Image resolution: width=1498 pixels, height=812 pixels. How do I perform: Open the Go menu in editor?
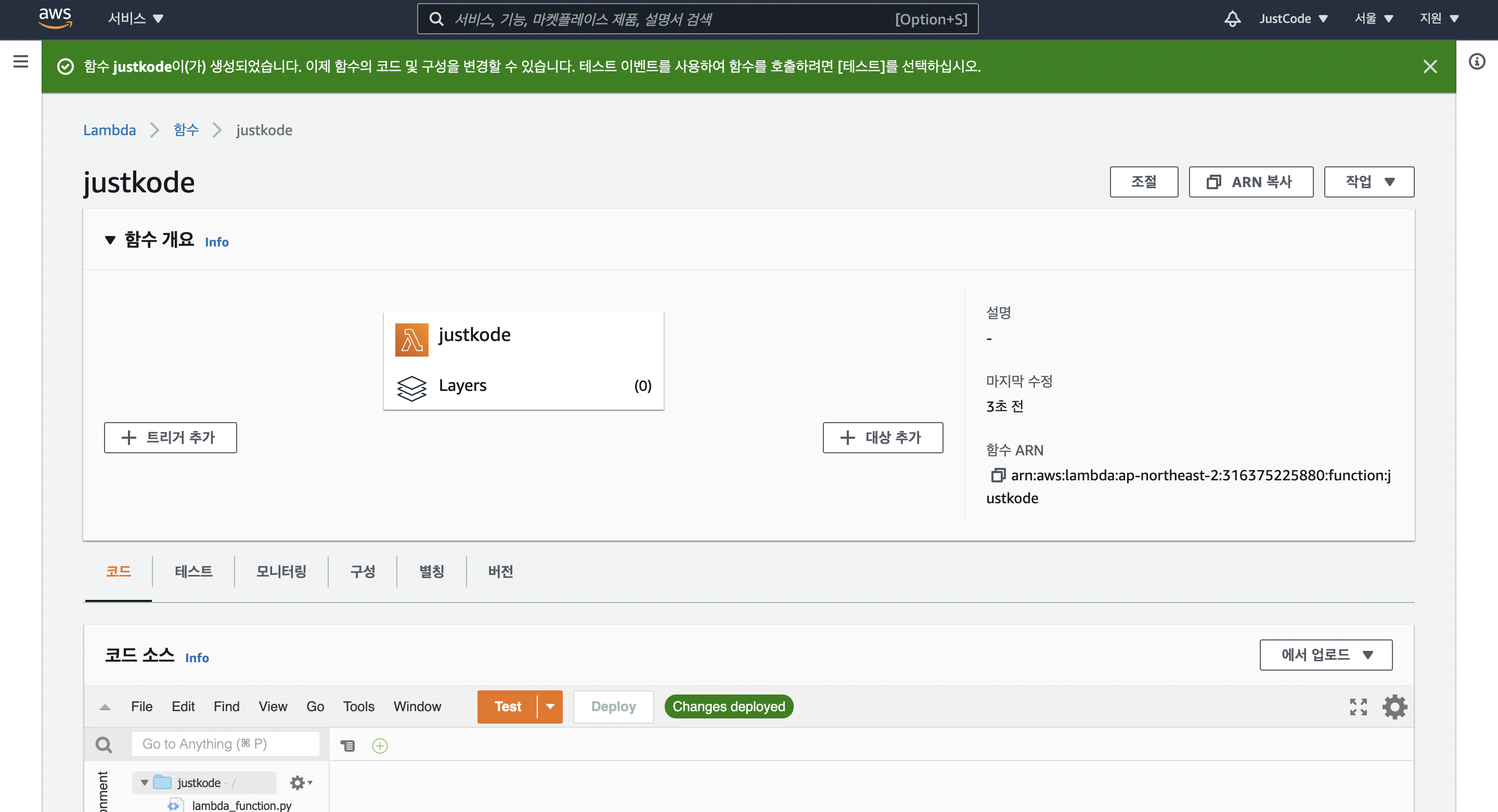tap(315, 707)
